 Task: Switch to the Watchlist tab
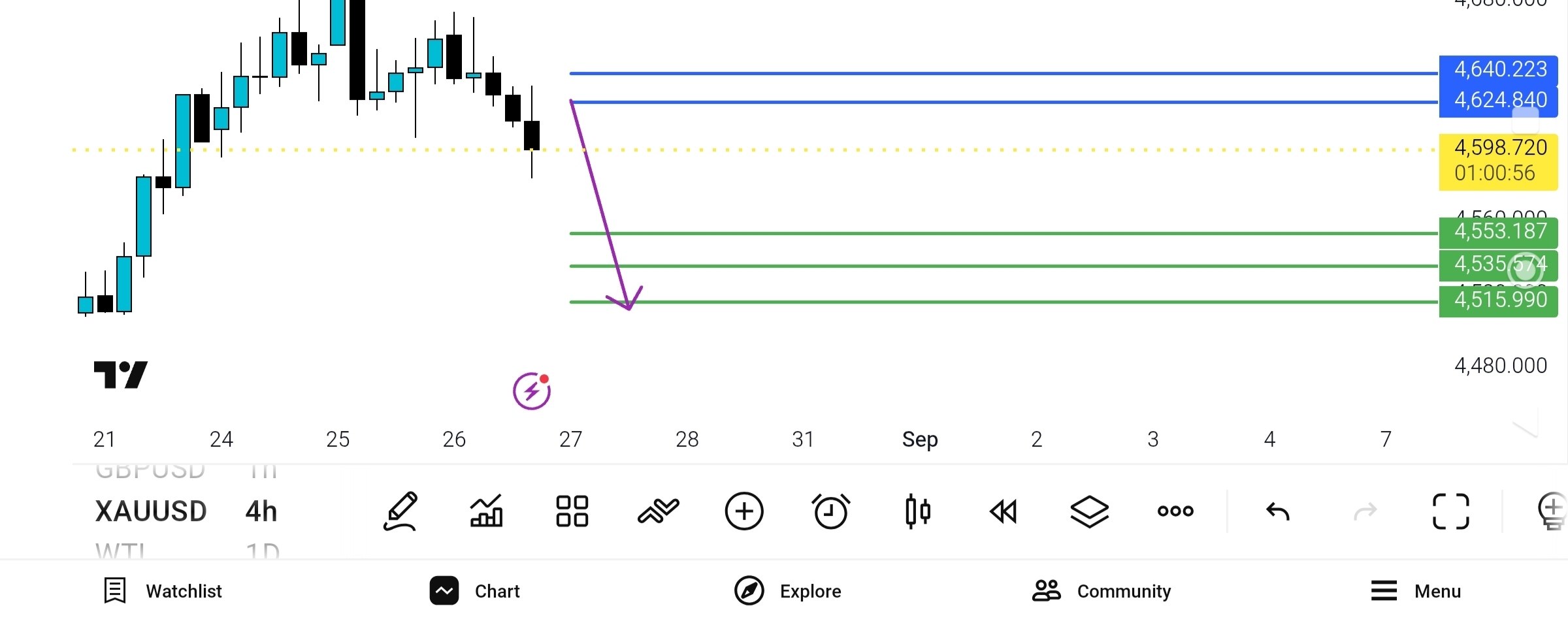pos(163,591)
